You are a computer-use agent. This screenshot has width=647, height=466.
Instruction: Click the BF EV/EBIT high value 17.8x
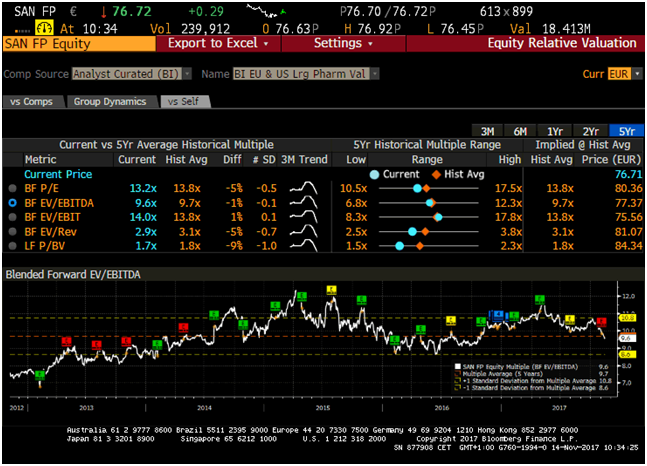508,217
